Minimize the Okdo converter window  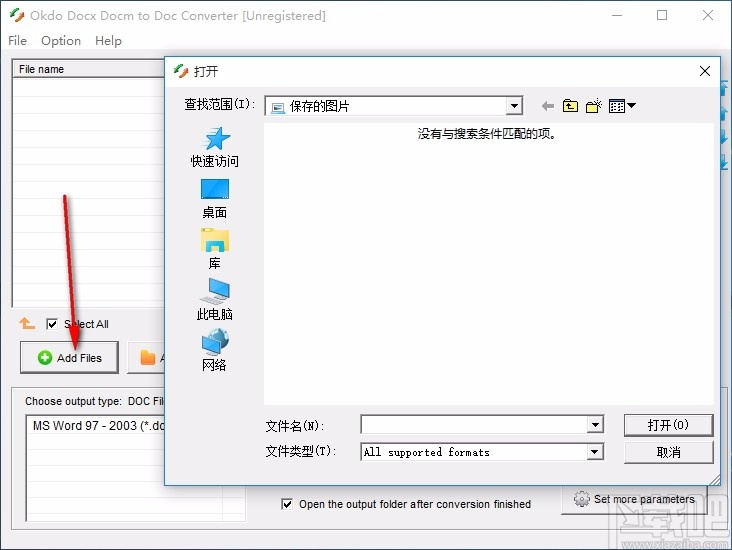617,15
